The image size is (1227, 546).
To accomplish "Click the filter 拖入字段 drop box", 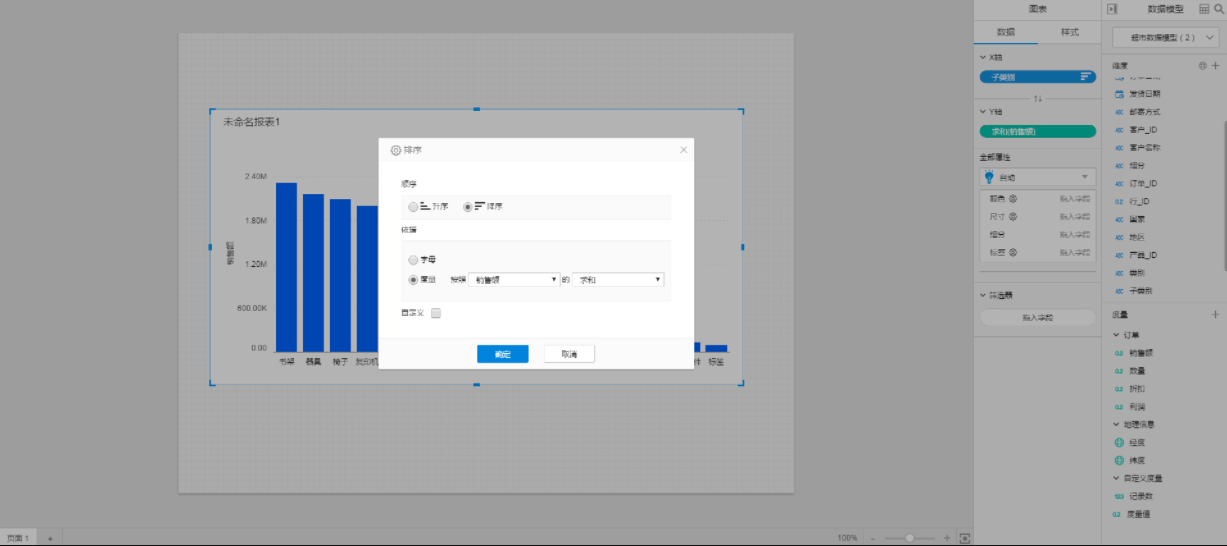I will pyautogui.click(x=1037, y=317).
